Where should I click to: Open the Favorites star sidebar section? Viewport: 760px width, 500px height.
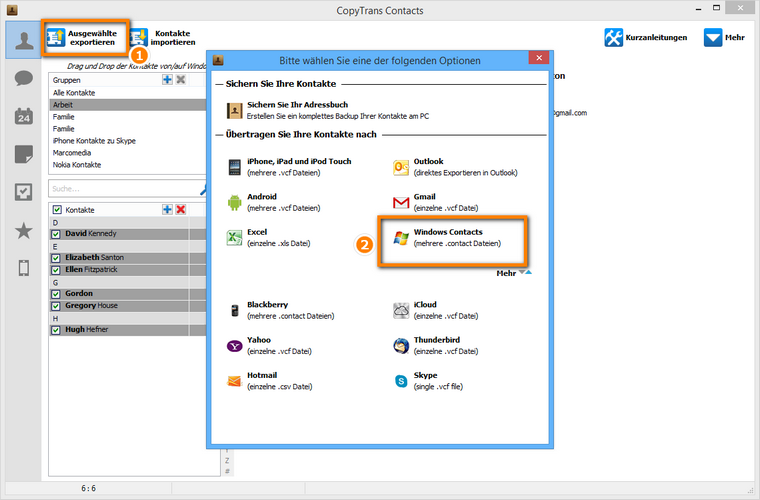pos(23,230)
